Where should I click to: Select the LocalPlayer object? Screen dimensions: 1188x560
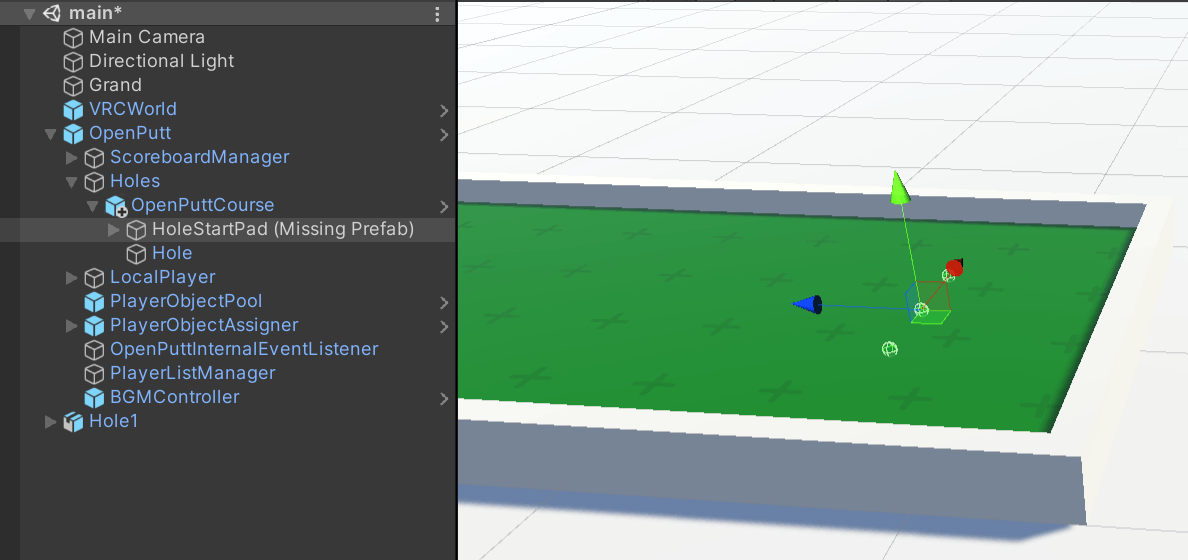[x=163, y=277]
